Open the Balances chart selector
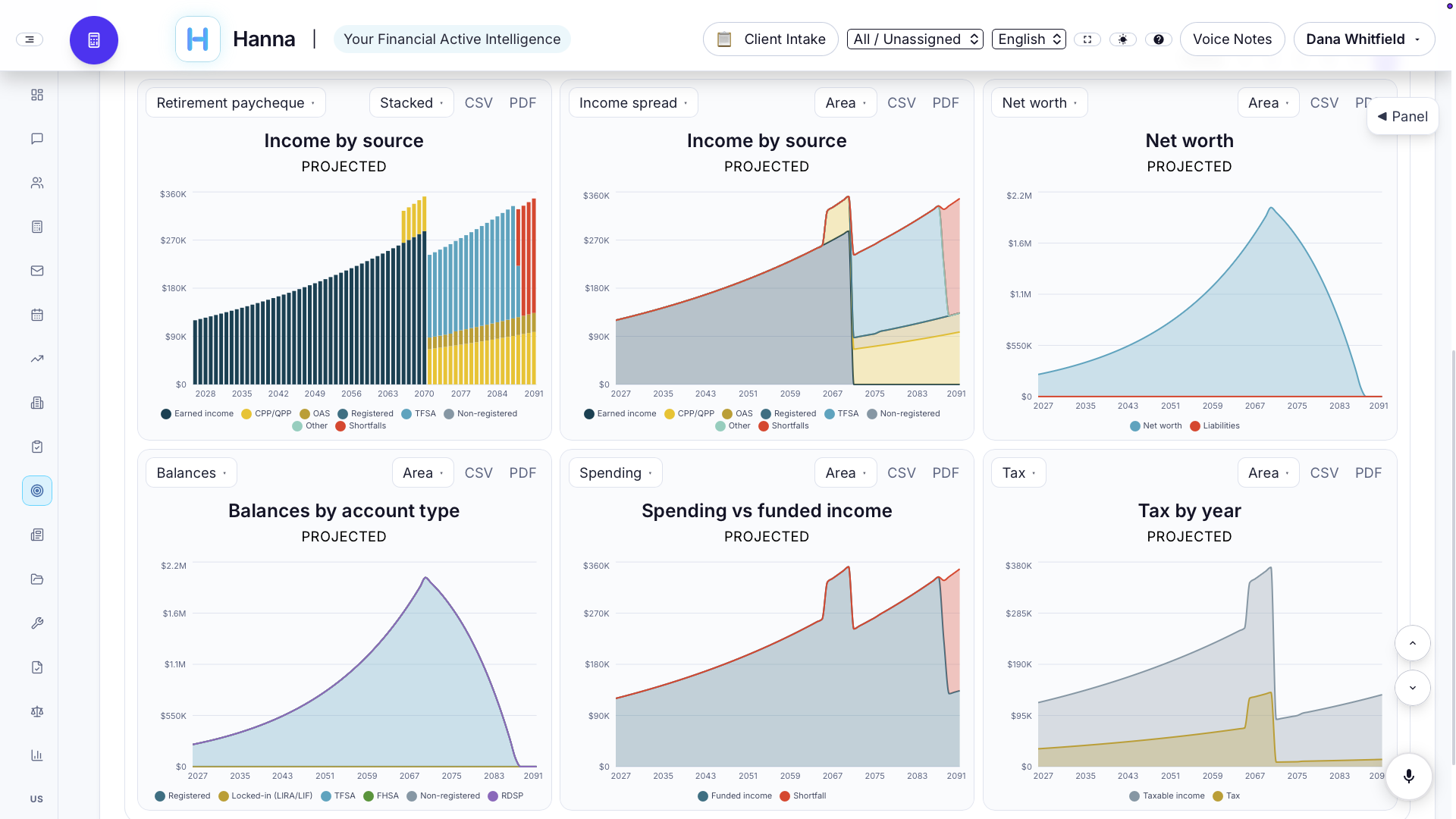Image resolution: width=1456 pixels, height=819 pixels. (x=192, y=472)
